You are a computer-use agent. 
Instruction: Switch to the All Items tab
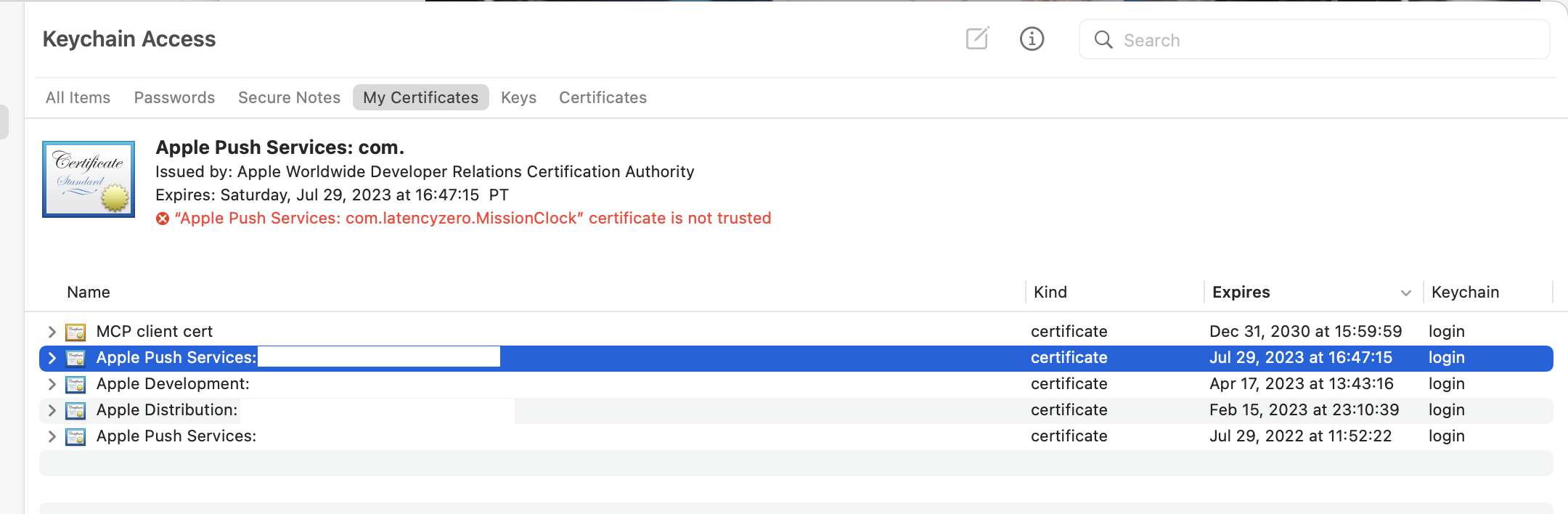tap(78, 97)
